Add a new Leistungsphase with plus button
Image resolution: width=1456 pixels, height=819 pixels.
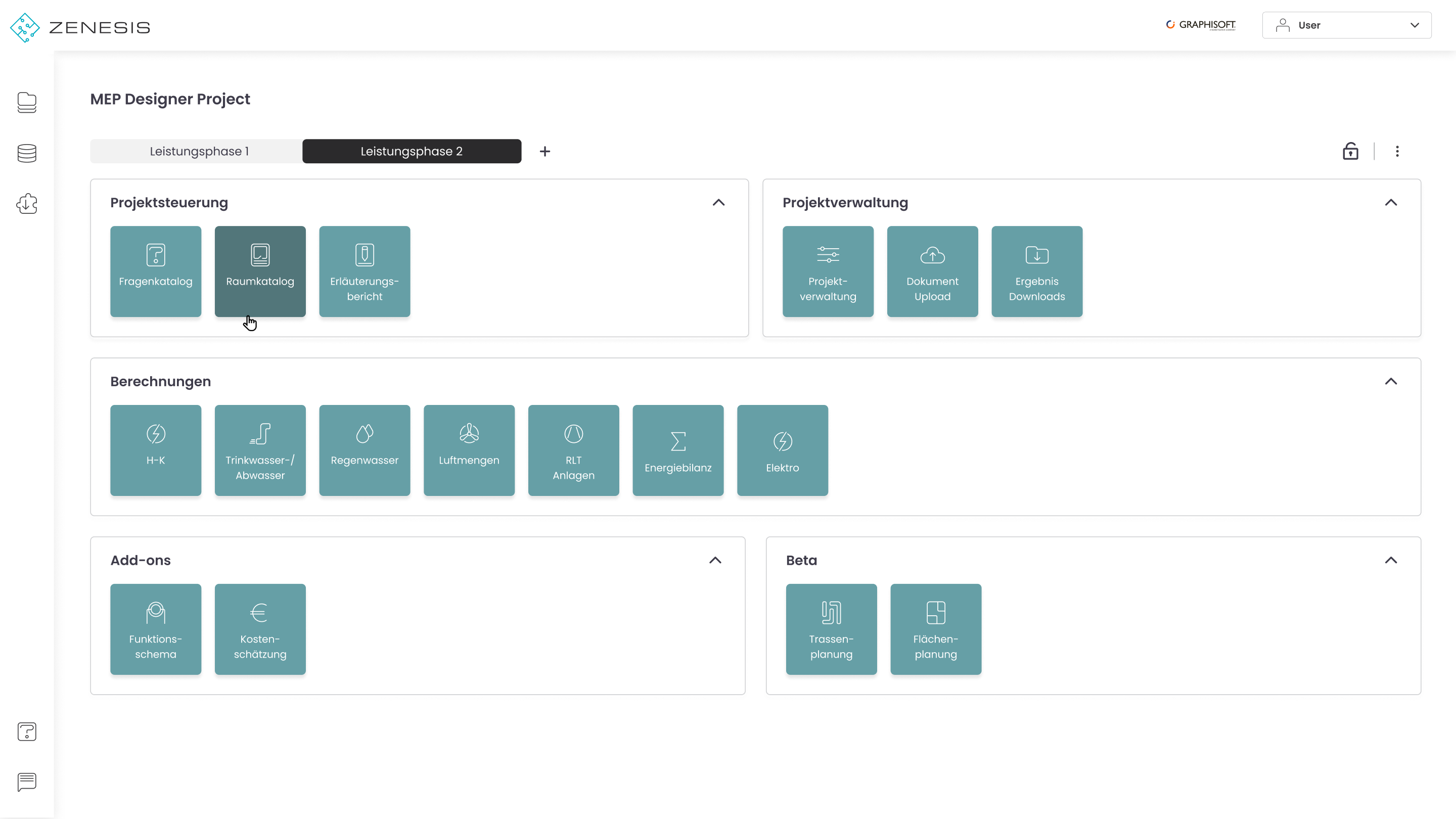(544, 151)
